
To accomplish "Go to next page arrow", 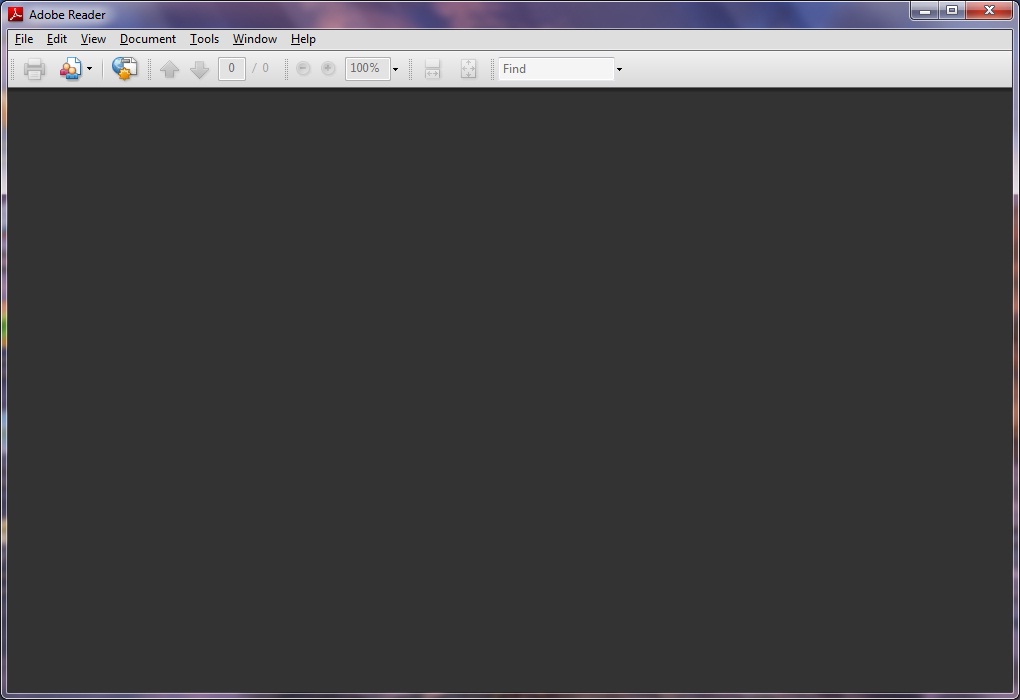I will click(x=200, y=69).
